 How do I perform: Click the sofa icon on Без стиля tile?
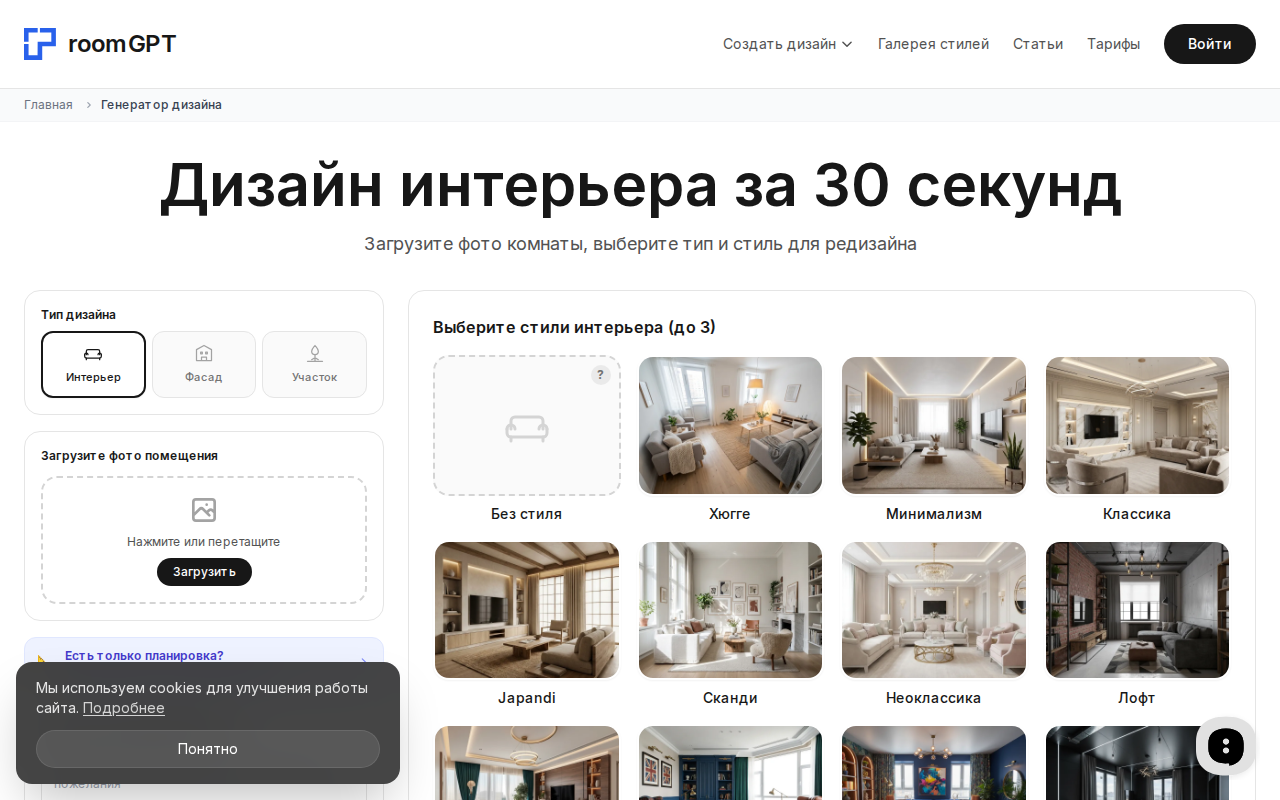(526, 429)
